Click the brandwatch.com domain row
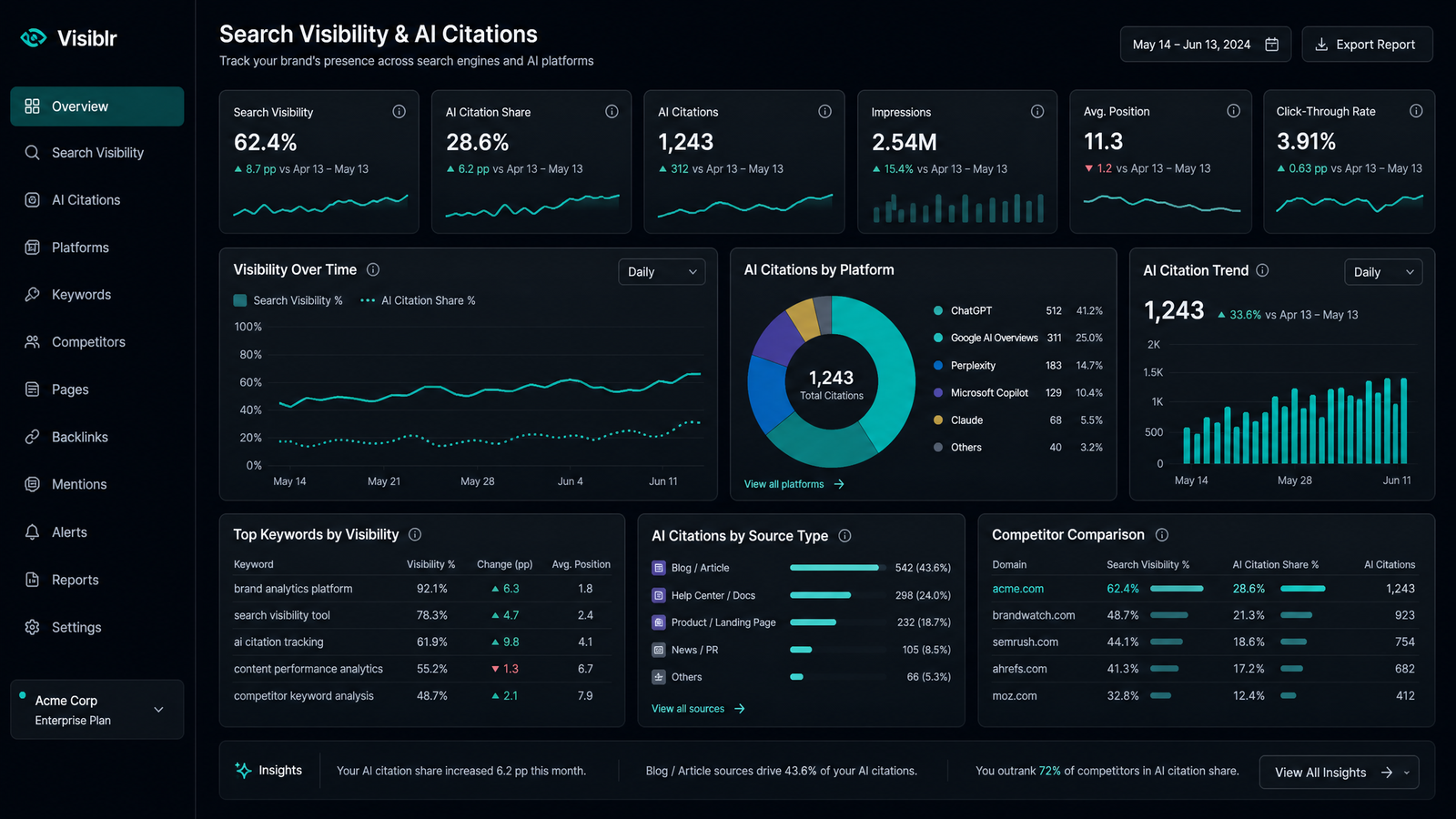 click(1204, 615)
